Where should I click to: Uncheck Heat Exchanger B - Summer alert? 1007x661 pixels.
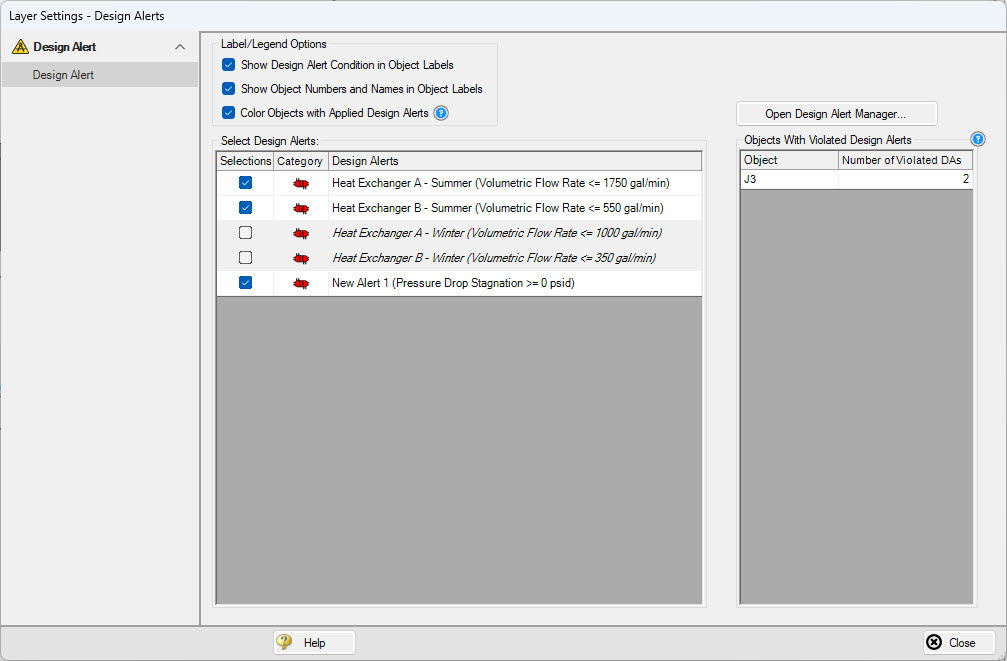pyautogui.click(x=245, y=208)
